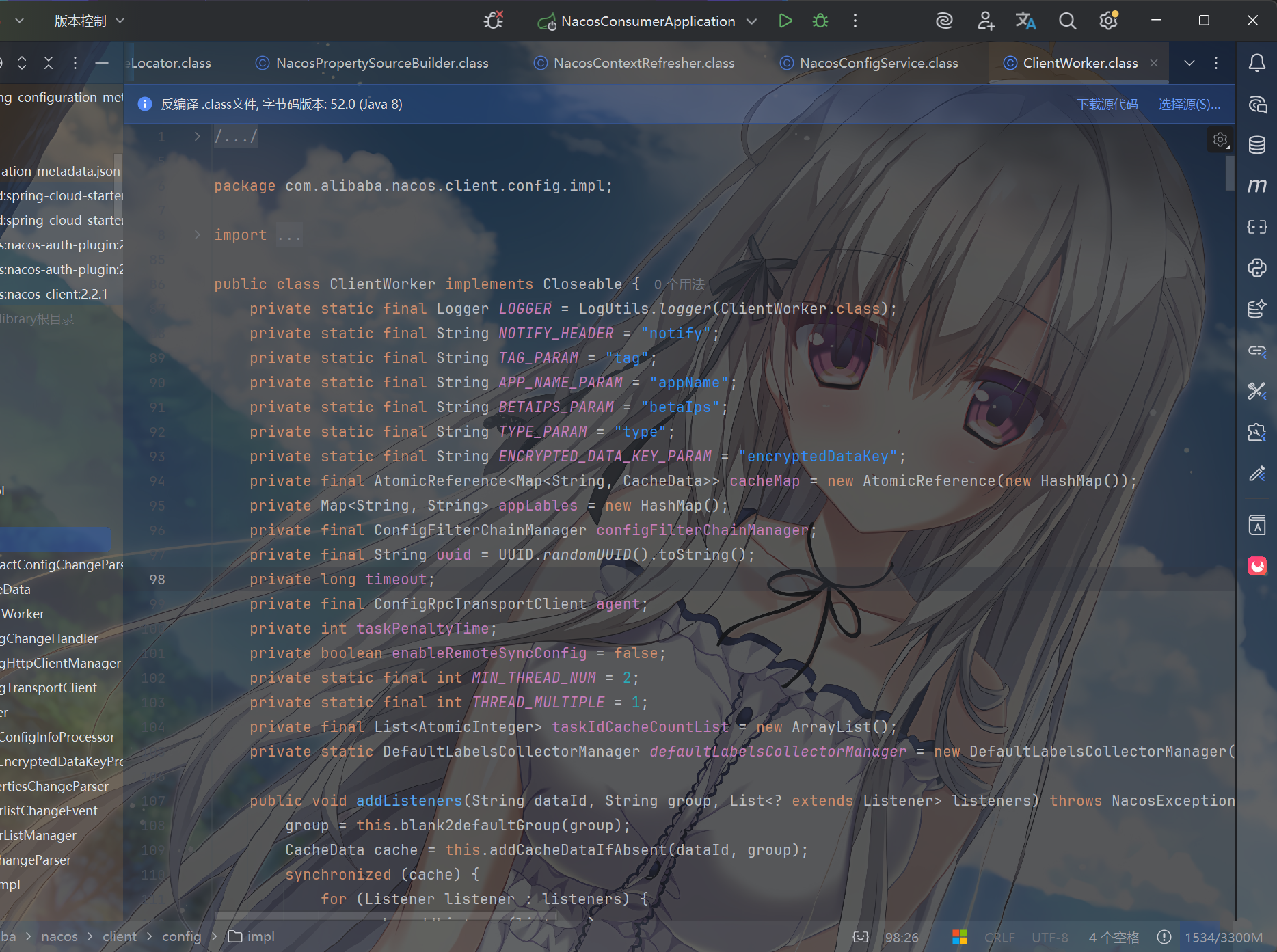Switch to NacosConfigService.class tab

pyautogui.click(x=869, y=63)
